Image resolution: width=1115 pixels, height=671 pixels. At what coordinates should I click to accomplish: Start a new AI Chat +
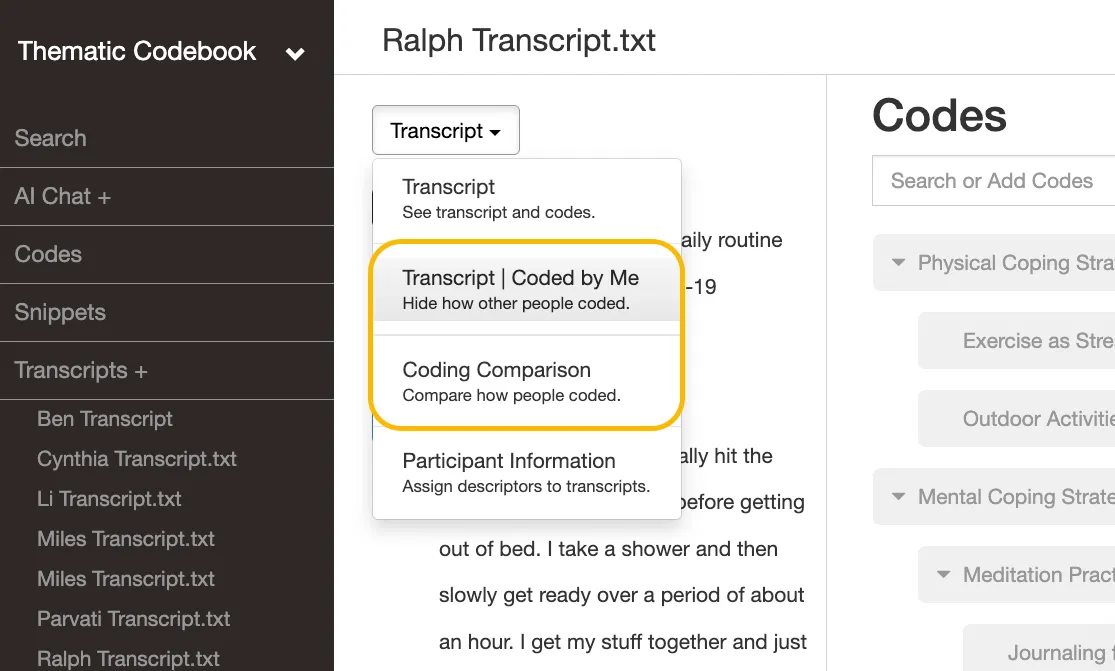tap(63, 196)
